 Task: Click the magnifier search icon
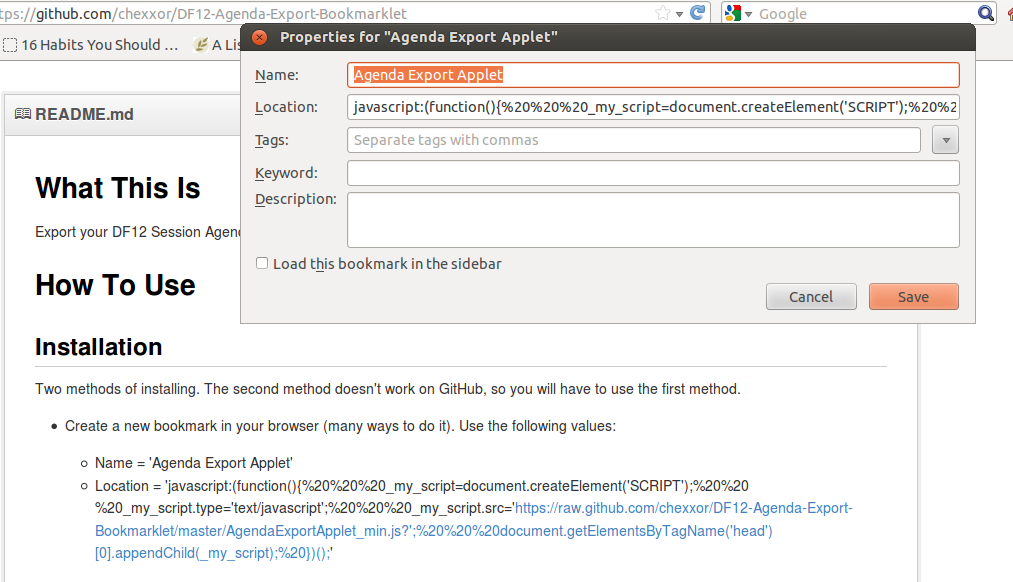click(x=986, y=13)
